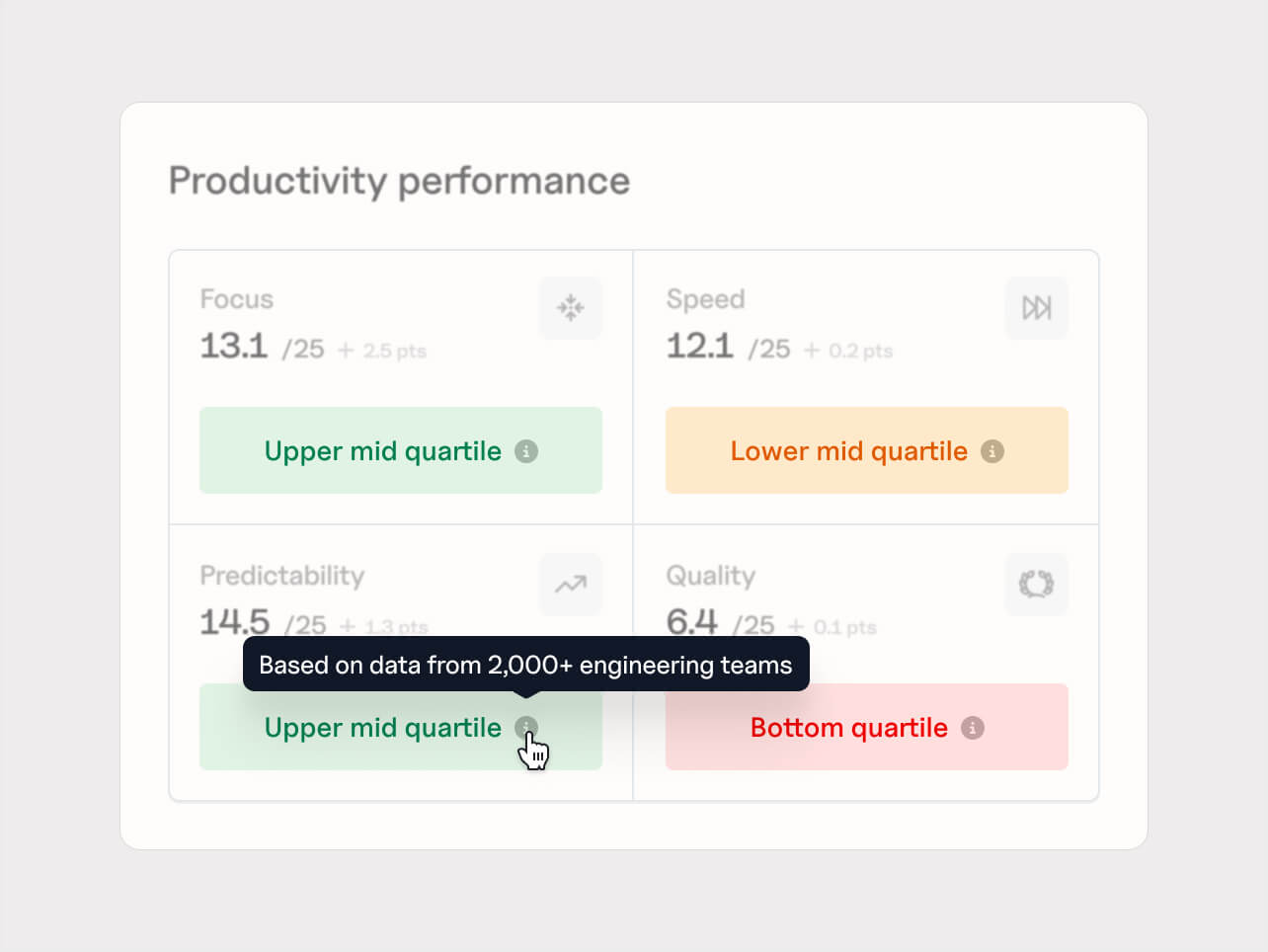Click the Speed score 12.1
This screenshot has height=952, width=1268.
pyautogui.click(x=700, y=347)
